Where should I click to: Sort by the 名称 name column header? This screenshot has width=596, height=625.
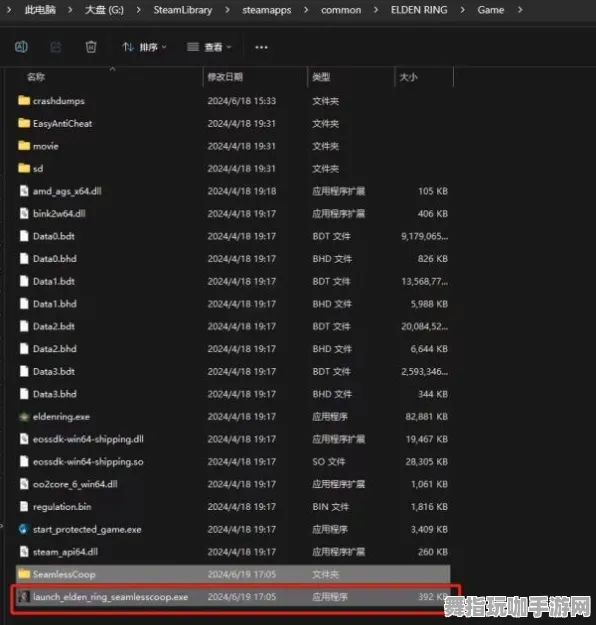[36, 77]
